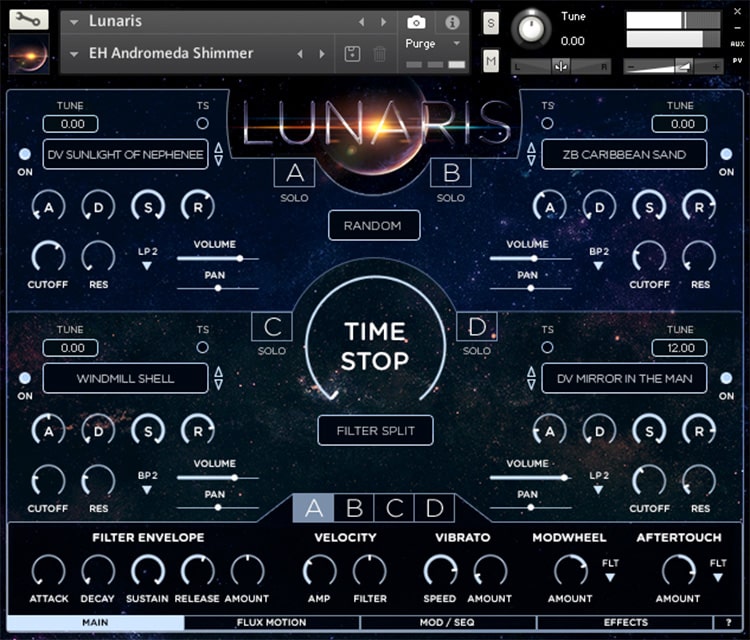Click the FILTER SPLIT button
Screen dimensions: 750x640
[x=375, y=430]
